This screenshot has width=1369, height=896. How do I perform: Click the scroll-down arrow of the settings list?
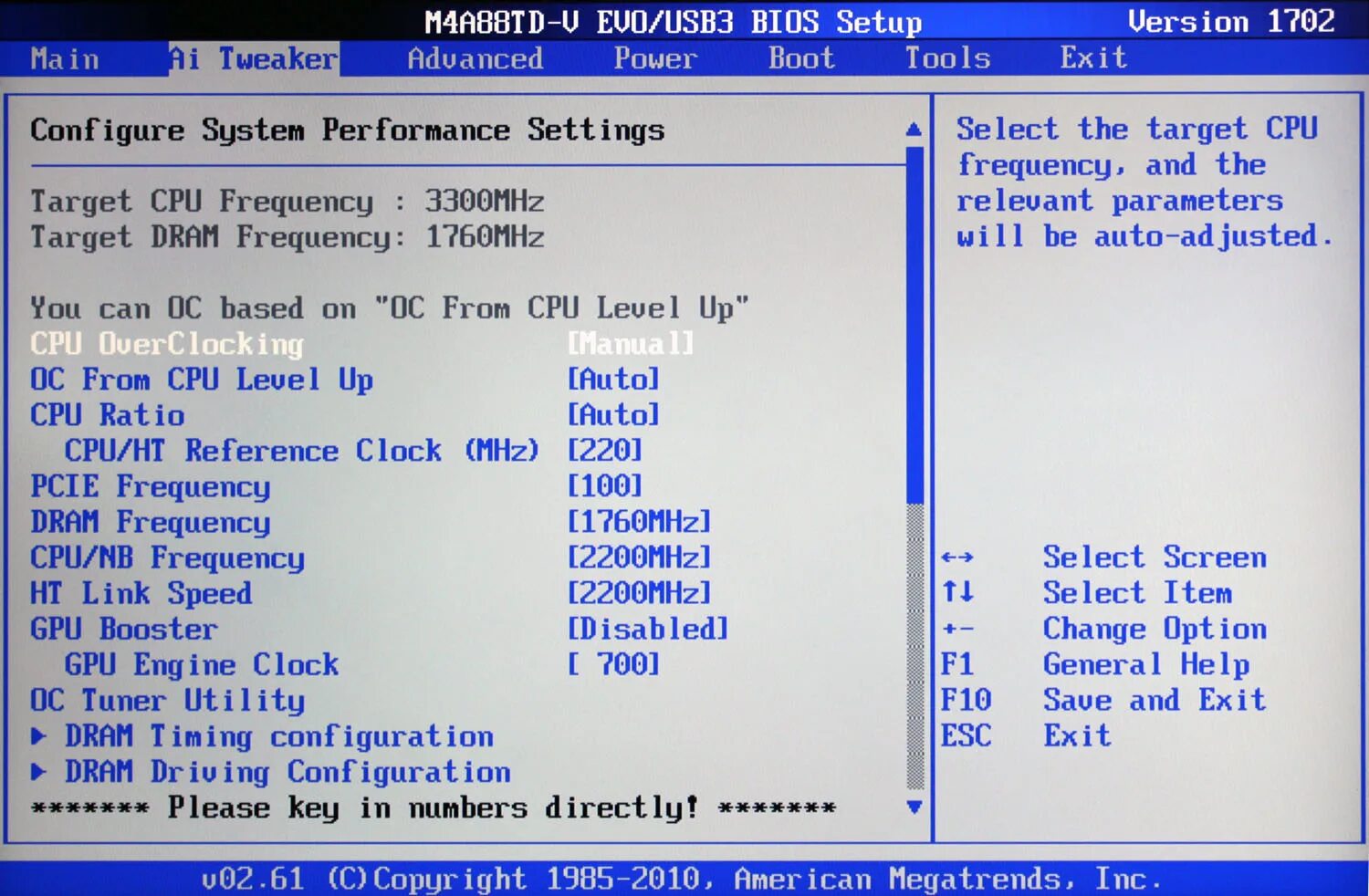[914, 807]
